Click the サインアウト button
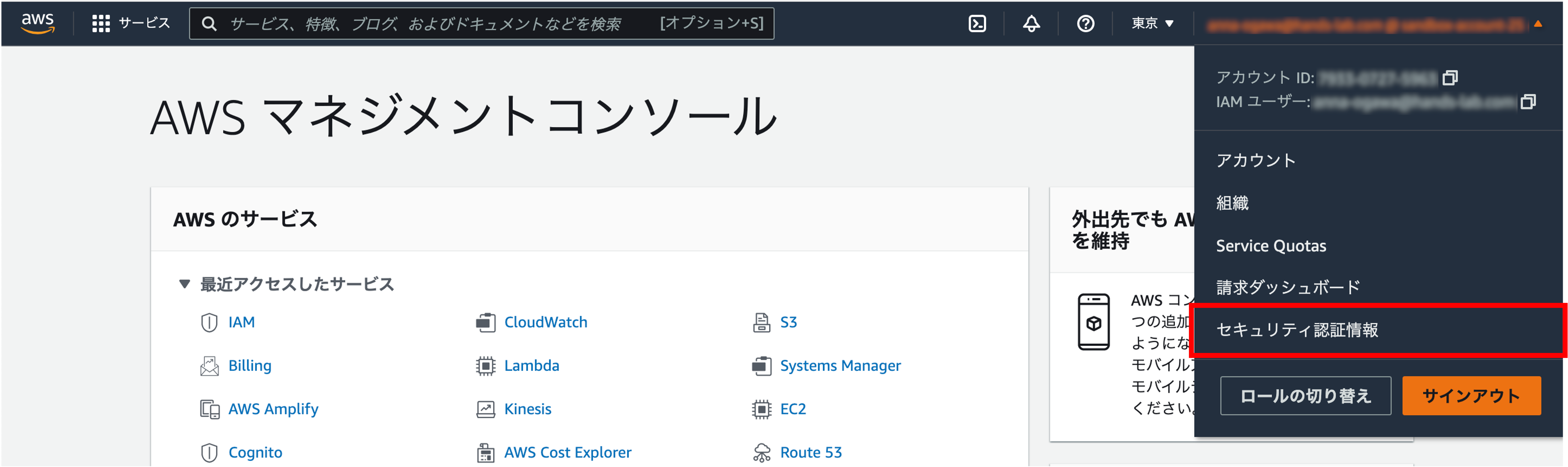1568x467 pixels. coord(1471,396)
